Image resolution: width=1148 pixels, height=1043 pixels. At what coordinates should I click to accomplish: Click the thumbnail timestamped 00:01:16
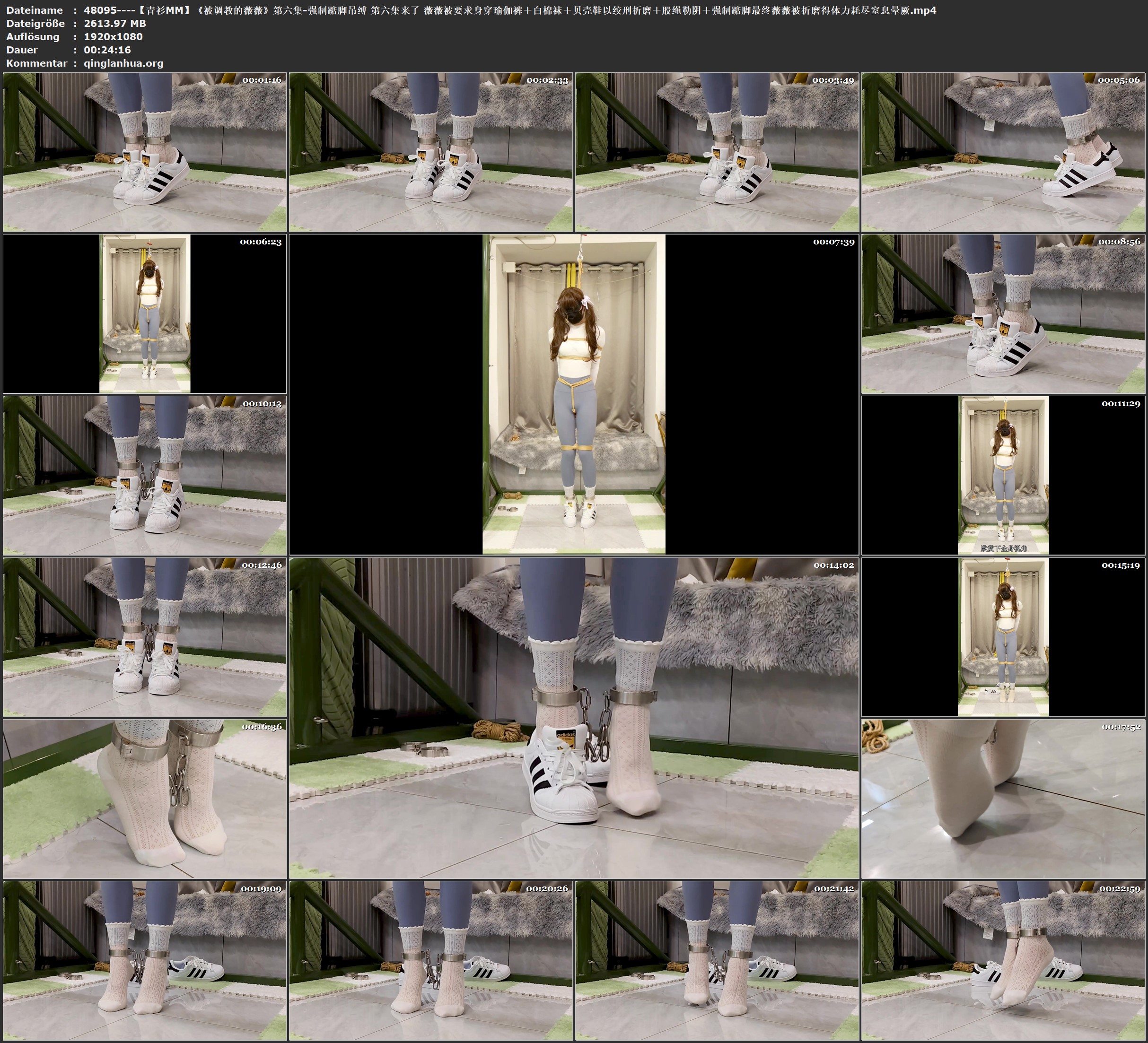pos(145,152)
